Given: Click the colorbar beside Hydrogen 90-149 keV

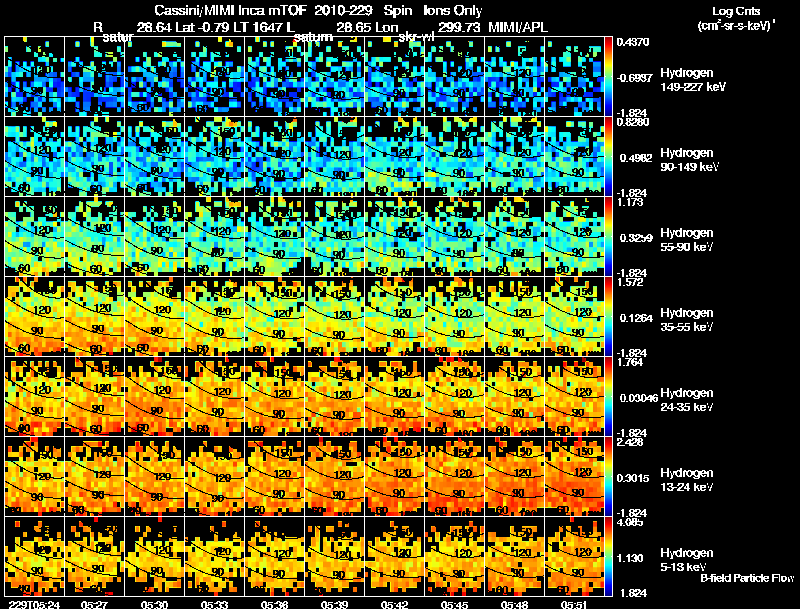Looking at the screenshot, I should 609,157.
